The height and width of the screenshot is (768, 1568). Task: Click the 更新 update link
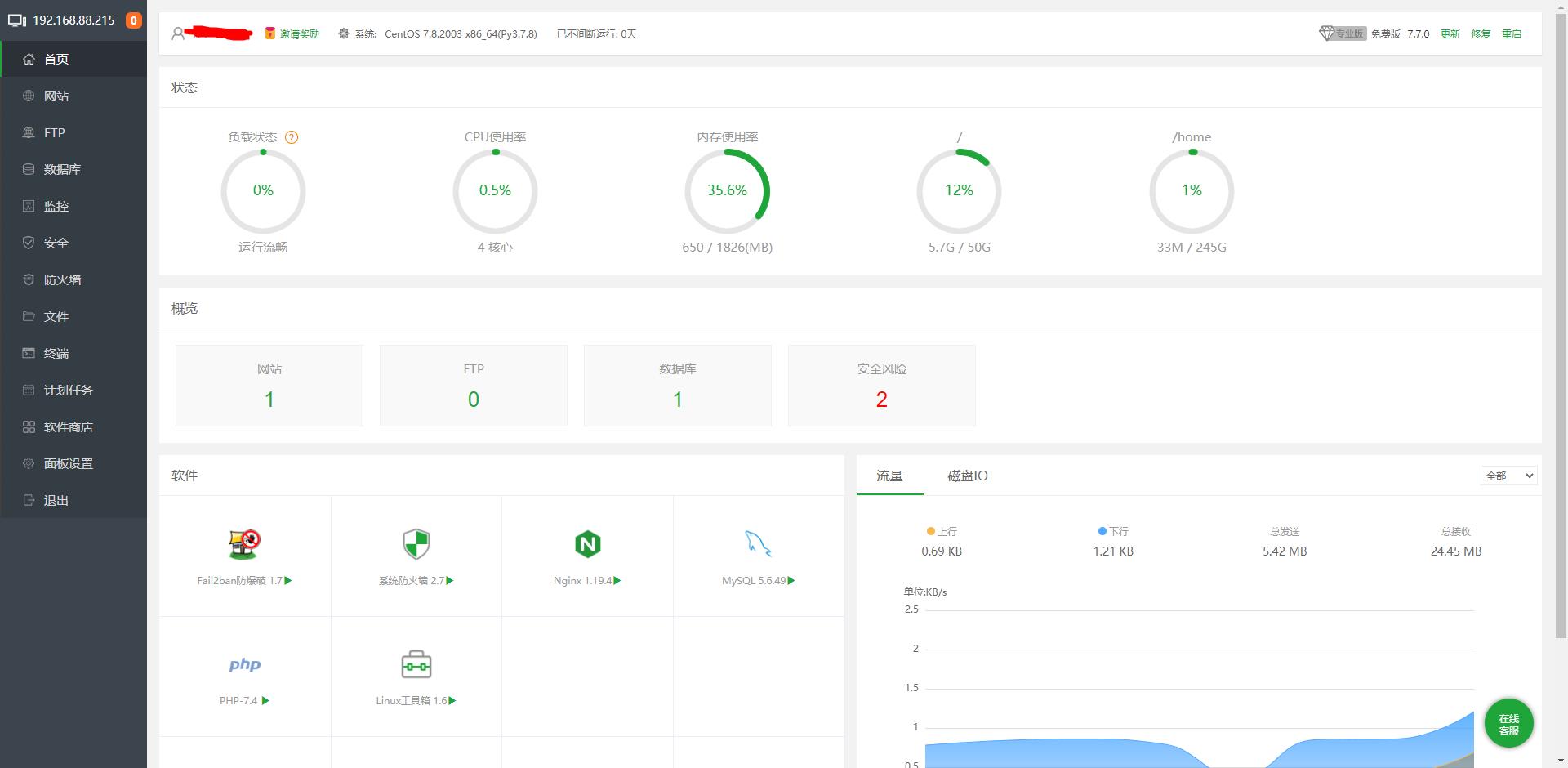(1450, 34)
